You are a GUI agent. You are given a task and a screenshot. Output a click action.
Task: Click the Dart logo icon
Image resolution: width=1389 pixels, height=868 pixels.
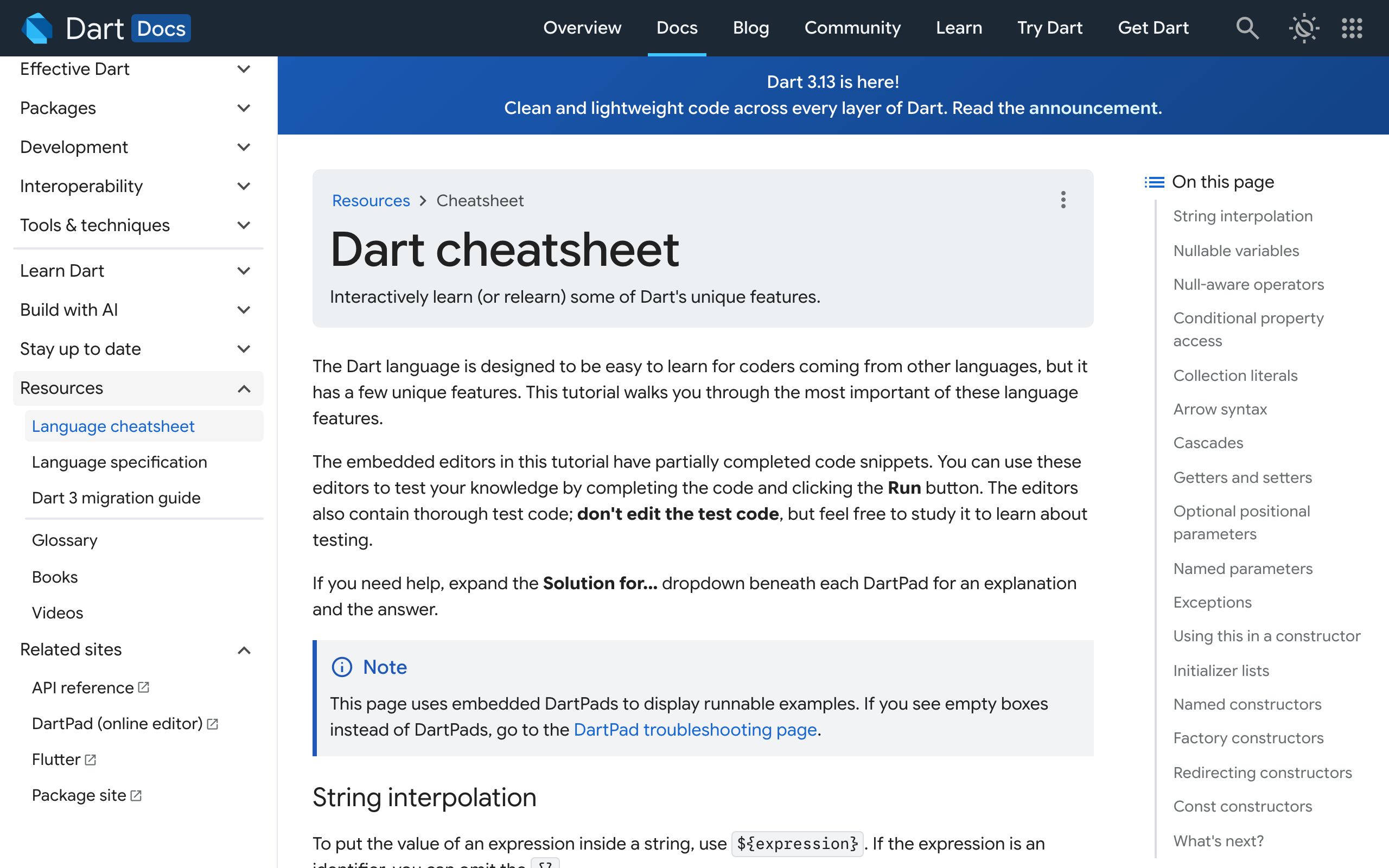point(37,28)
